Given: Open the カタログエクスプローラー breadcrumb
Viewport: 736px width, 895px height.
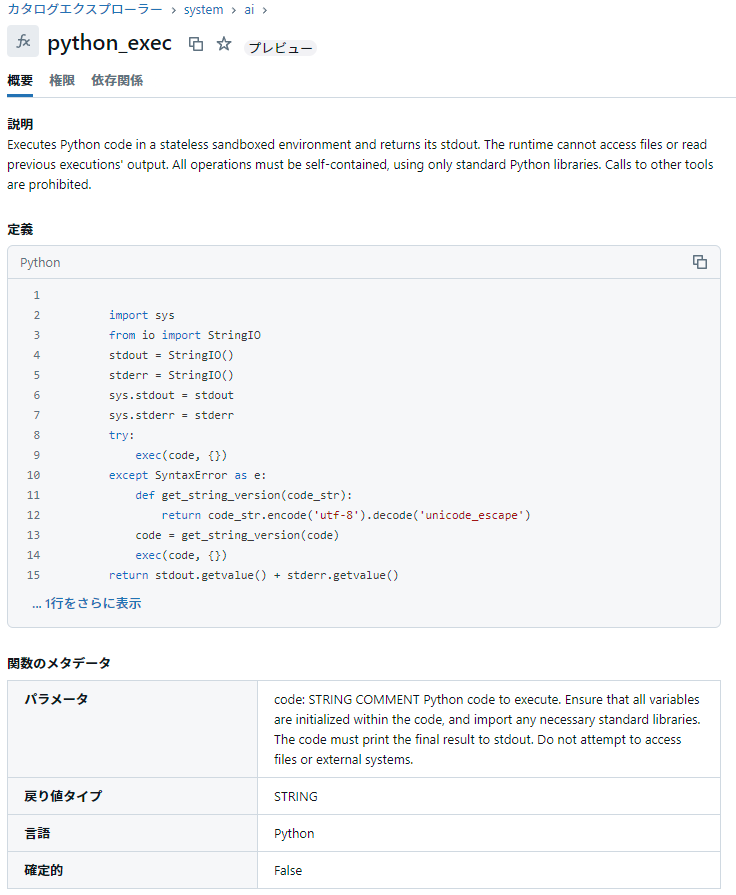Looking at the screenshot, I should 85,10.
